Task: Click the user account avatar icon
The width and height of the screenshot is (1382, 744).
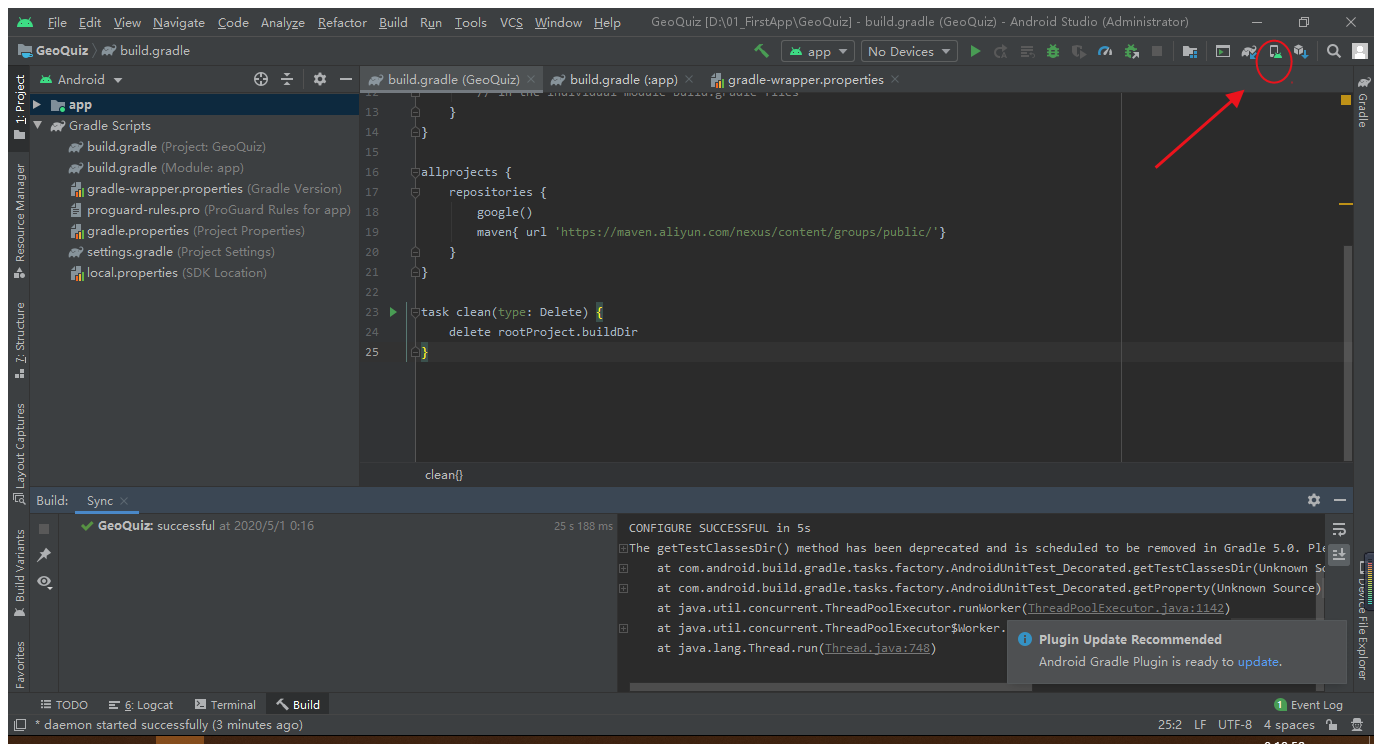Action: (1360, 51)
